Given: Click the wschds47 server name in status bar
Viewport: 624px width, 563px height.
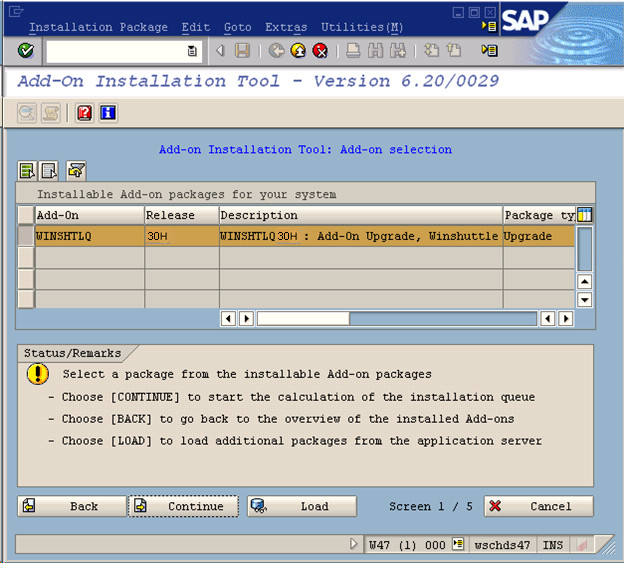Looking at the screenshot, I should 502,545.
